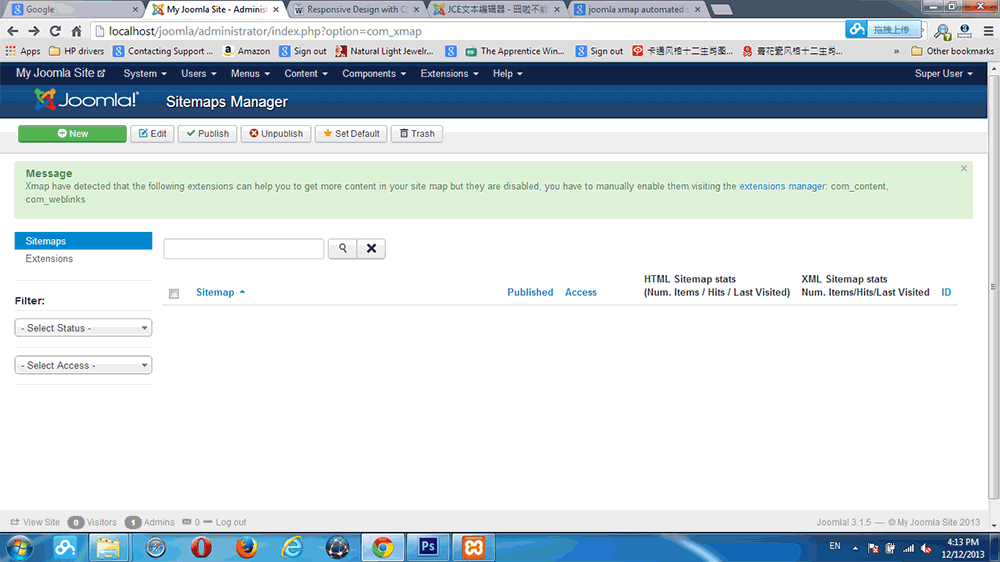Open the Users menu
The height and width of the screenshot is (562, 1000).
pyautogui.click(x=198, y=73)
